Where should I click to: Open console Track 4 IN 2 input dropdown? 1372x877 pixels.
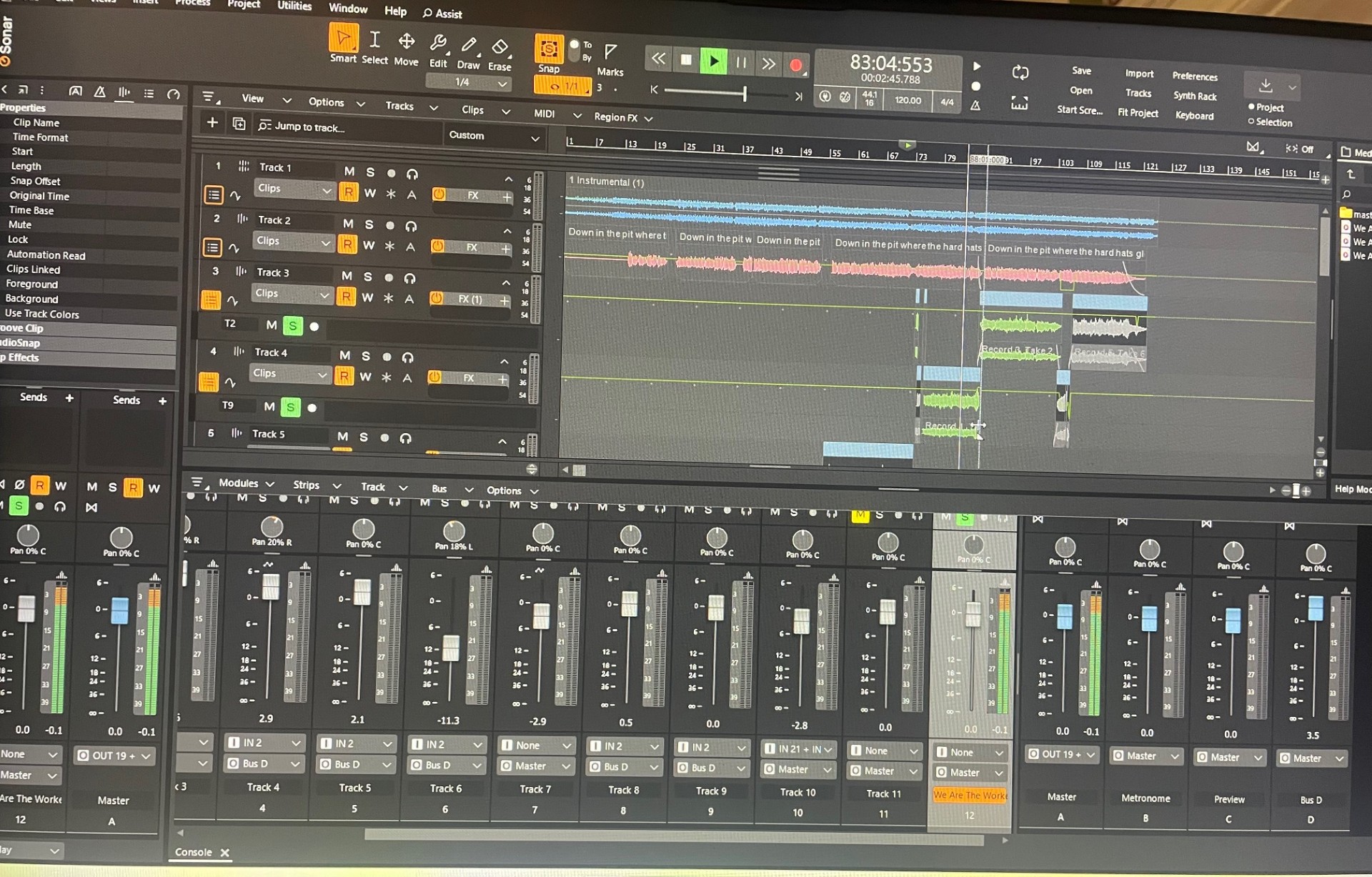(x=264, y=743)
